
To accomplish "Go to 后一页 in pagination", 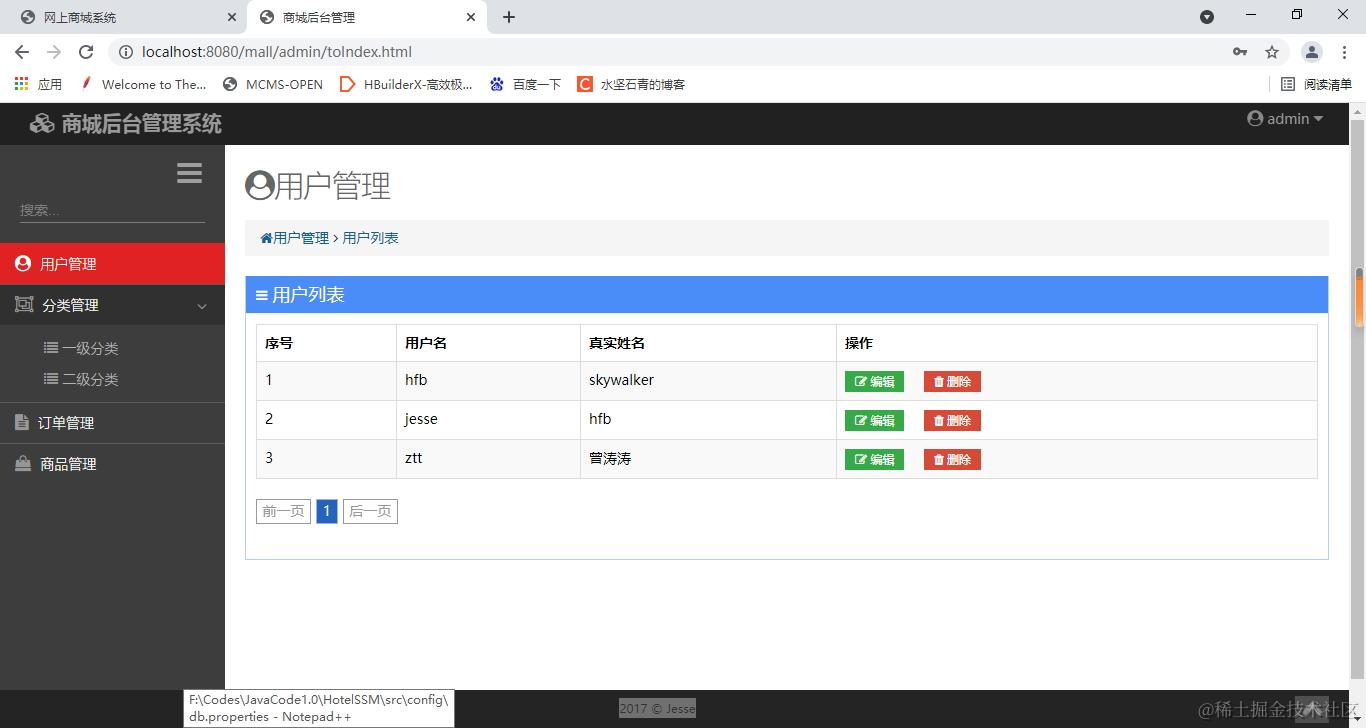I will pos(370,511).
